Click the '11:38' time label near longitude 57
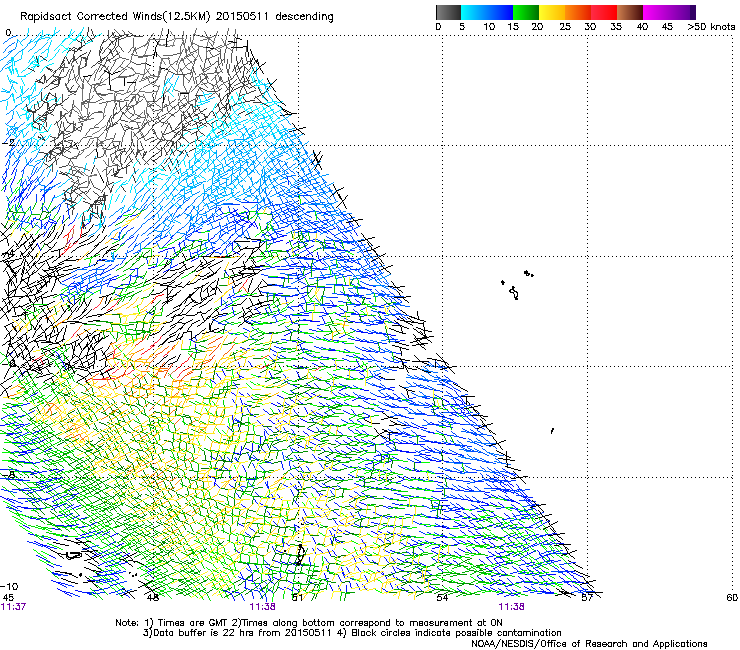The image size is (740, 650). 512,607
